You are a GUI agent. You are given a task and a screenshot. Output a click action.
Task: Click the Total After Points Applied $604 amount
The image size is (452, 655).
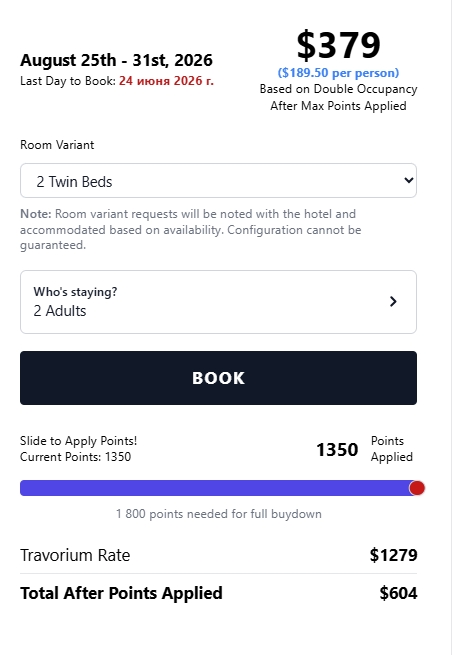pos(398,593)
